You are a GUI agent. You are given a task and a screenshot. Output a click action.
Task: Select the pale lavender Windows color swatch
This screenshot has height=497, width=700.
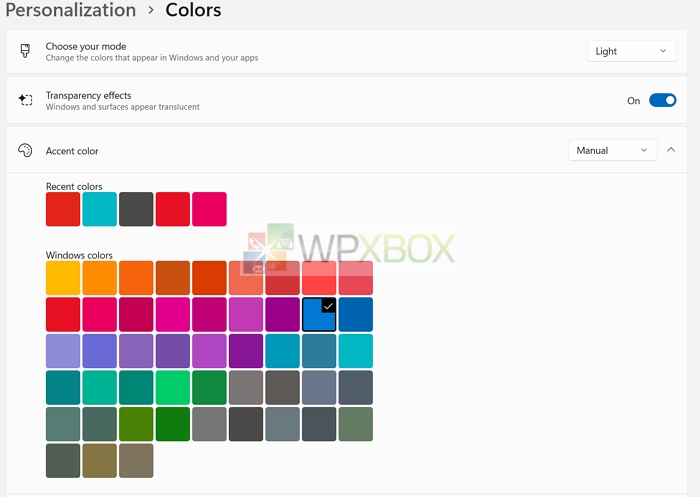tap(63, 351)
